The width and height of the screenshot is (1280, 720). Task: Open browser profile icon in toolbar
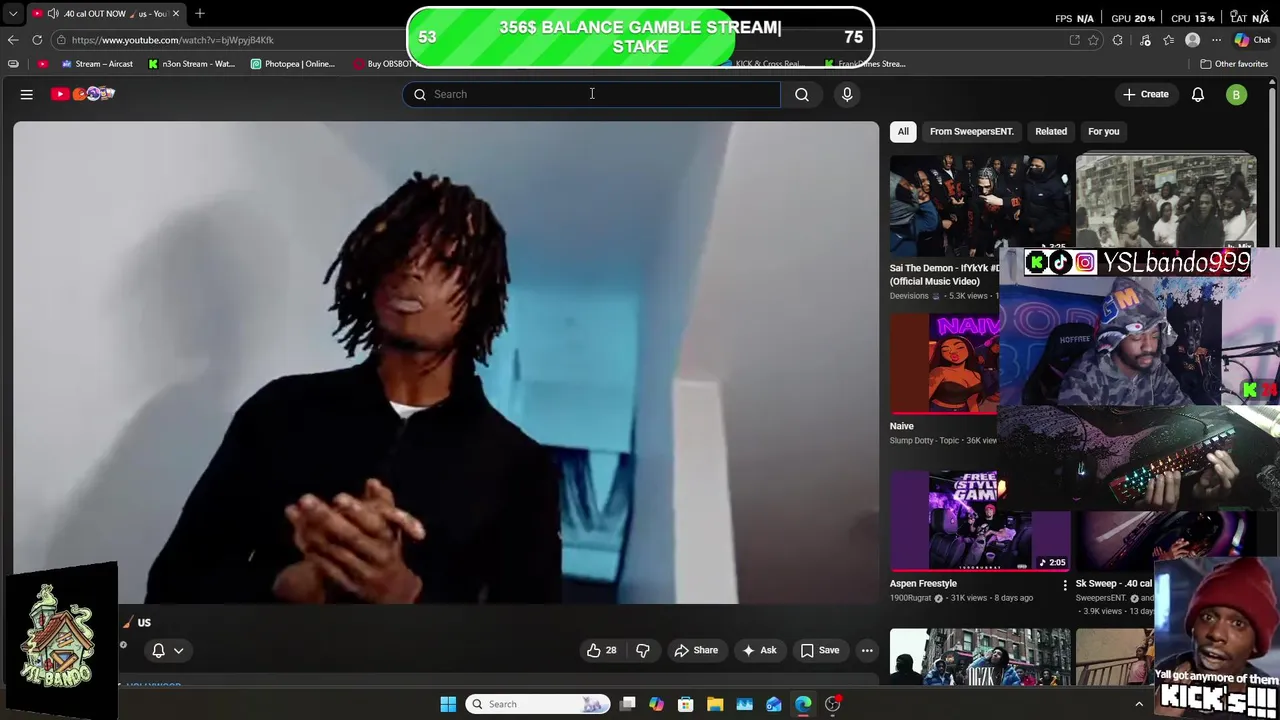coord(1192,40)
